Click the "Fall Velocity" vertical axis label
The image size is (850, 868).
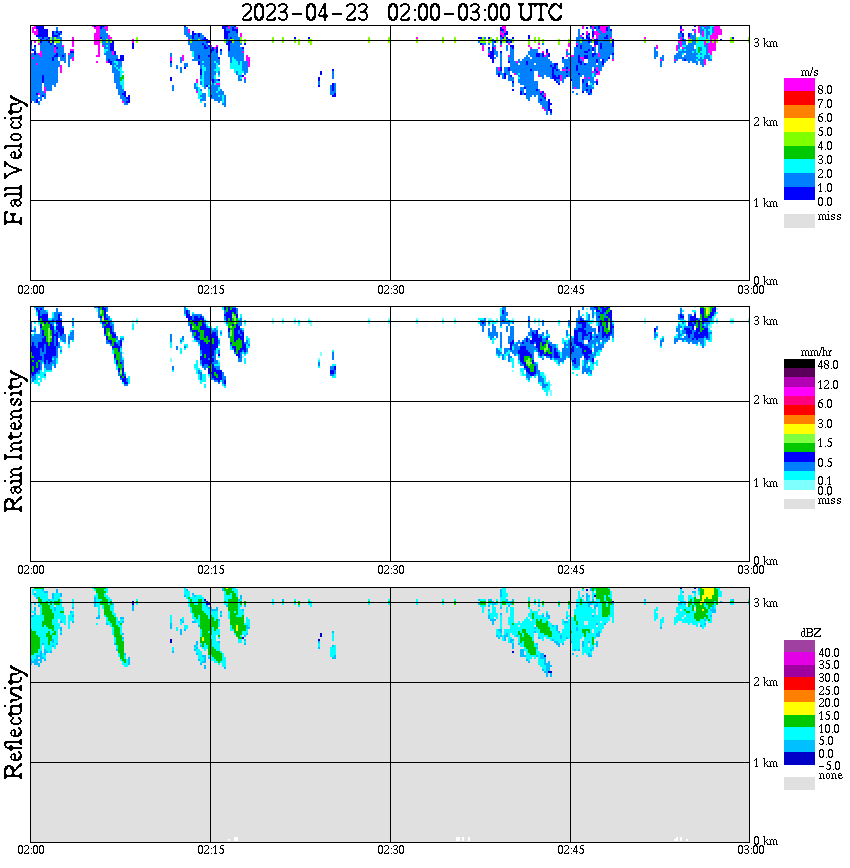coord(14,160)
